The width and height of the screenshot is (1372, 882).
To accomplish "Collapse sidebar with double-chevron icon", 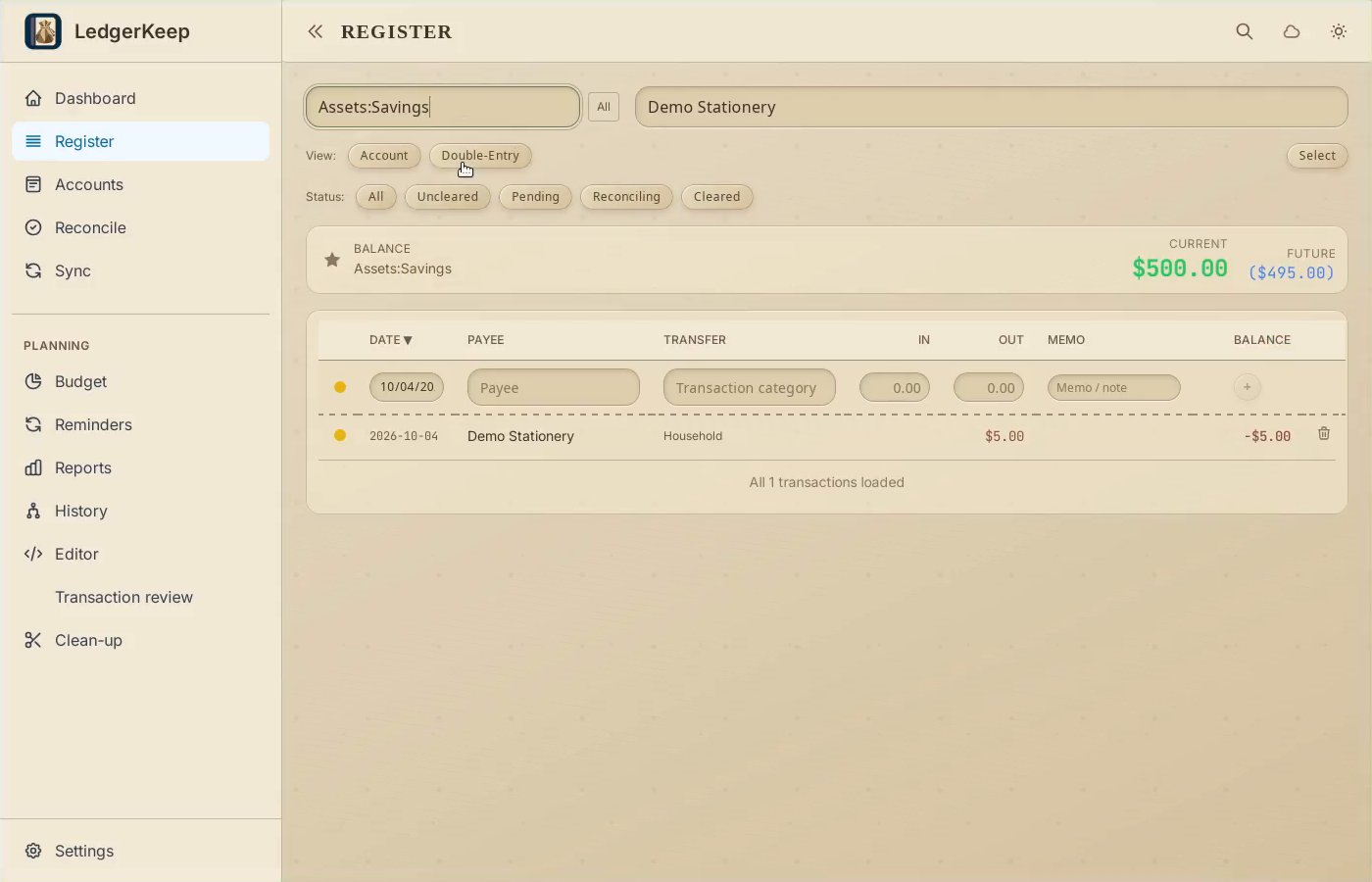I will (315, 31).
